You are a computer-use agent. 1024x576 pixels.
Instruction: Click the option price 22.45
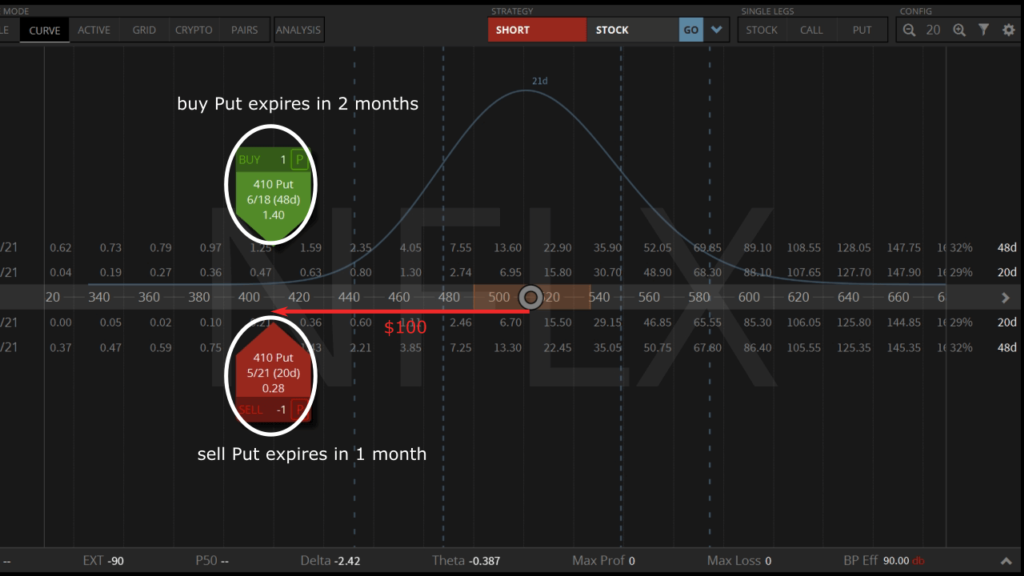point(557,347)
